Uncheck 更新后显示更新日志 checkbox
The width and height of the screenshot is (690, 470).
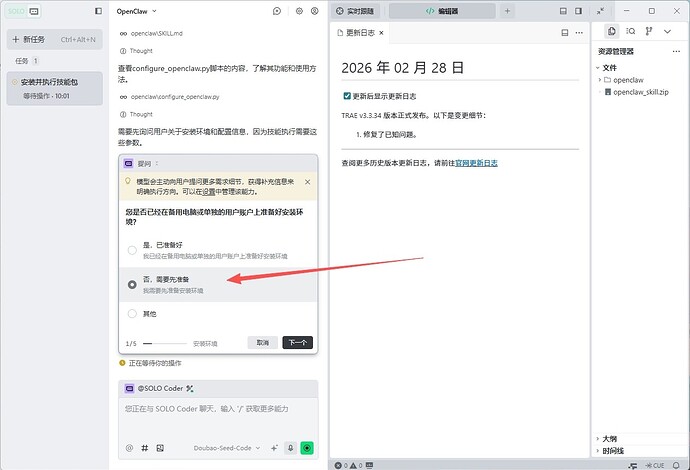tap(346, 97)
